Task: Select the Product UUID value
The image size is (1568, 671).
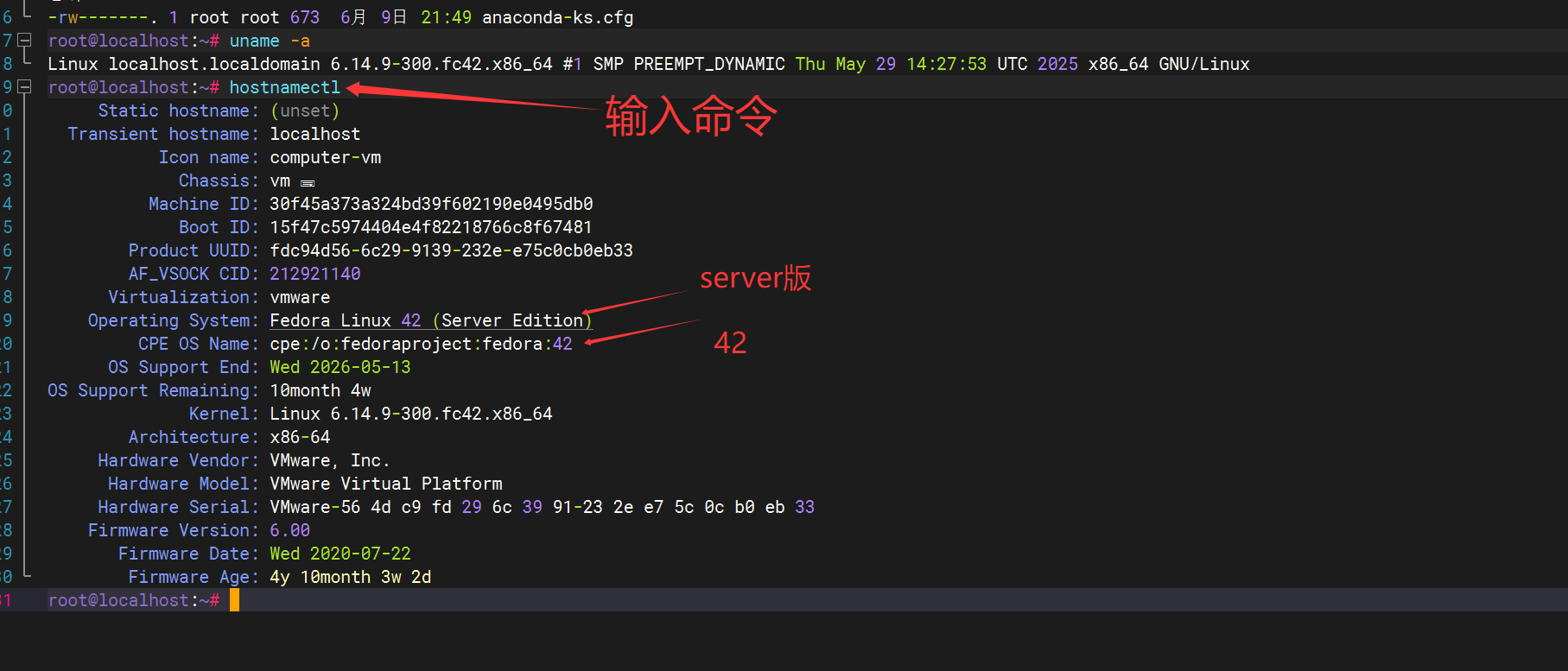Action: pos(452,250)
